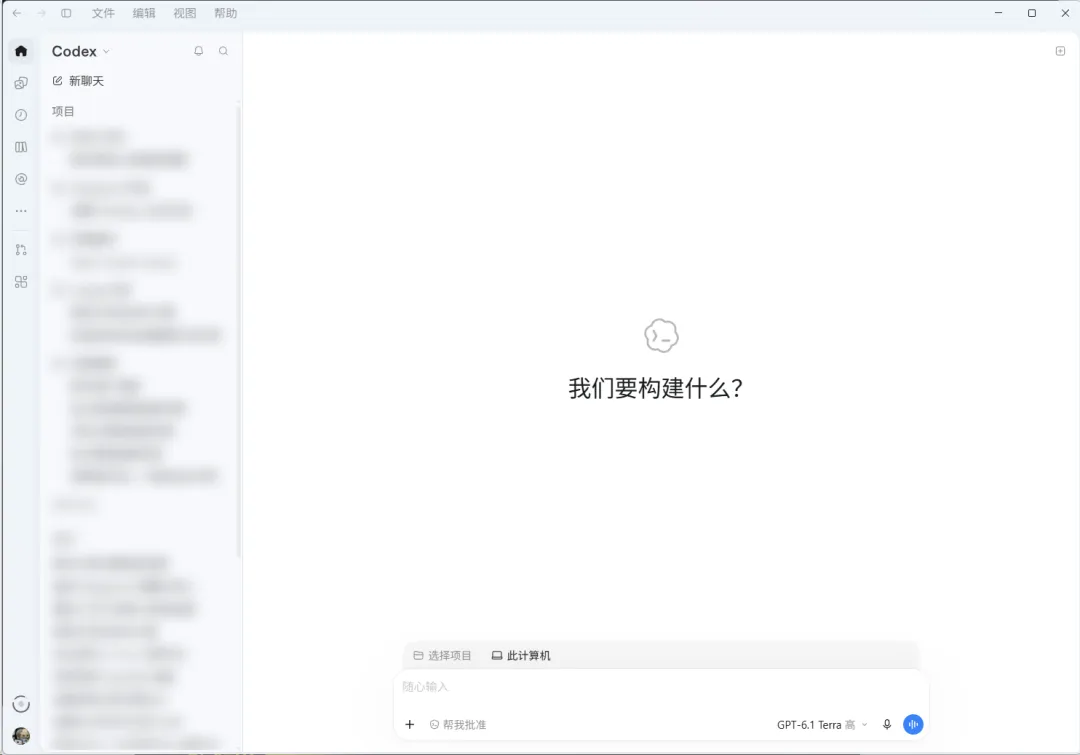Start voice dictation with microphone icon
The height and width of the screenshot is (755, 1080).
pyautogui.click(x=887, y=725)
